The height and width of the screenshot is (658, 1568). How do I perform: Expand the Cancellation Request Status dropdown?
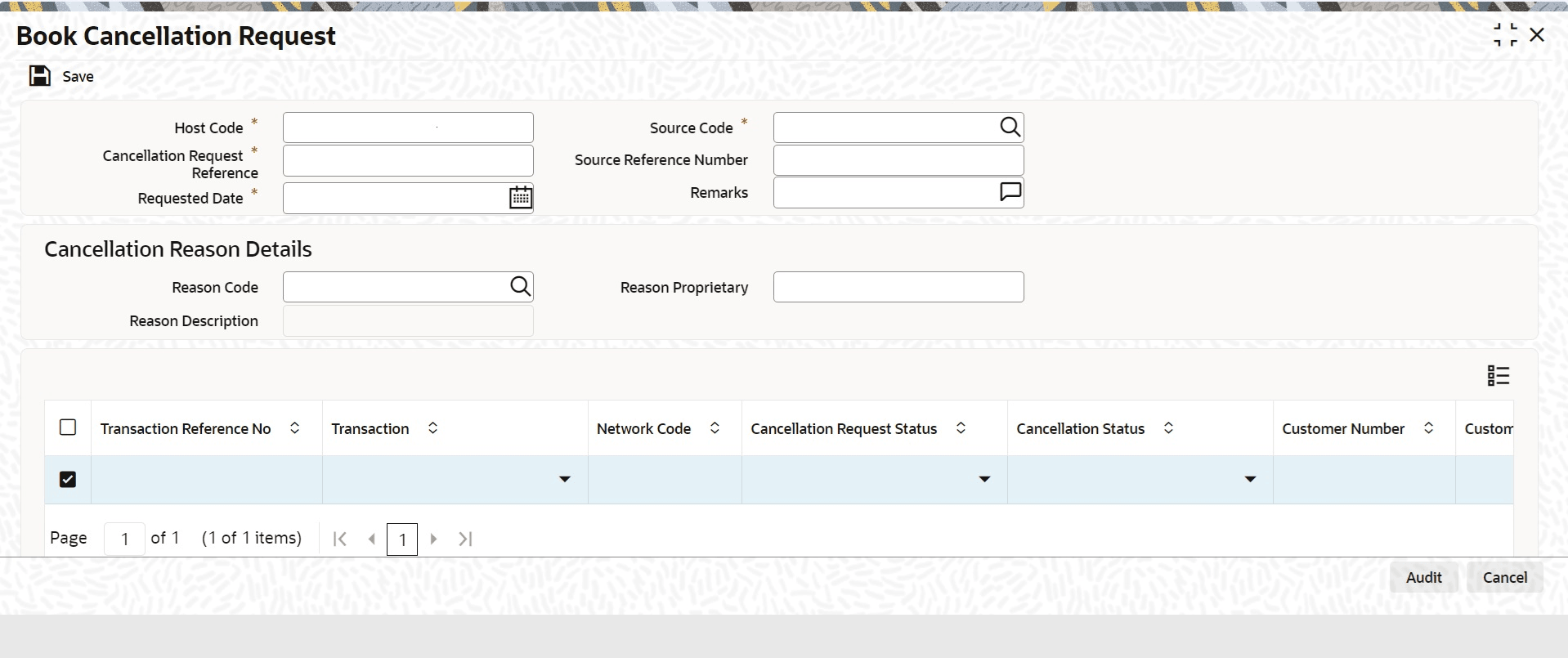pyautogui.click(x=984, y=479)
